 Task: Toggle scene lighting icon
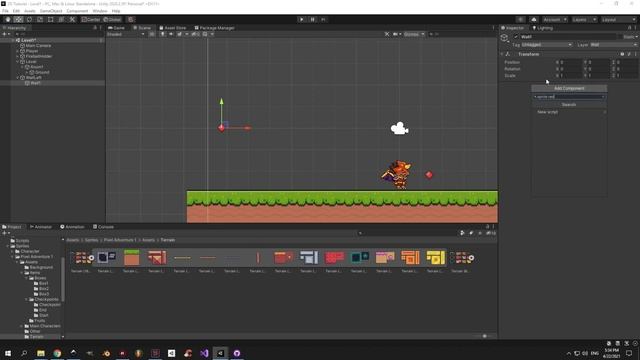162,34
